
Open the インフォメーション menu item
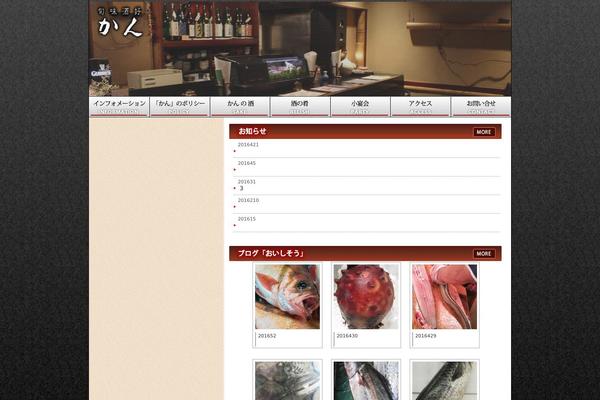tap(119, 107)
